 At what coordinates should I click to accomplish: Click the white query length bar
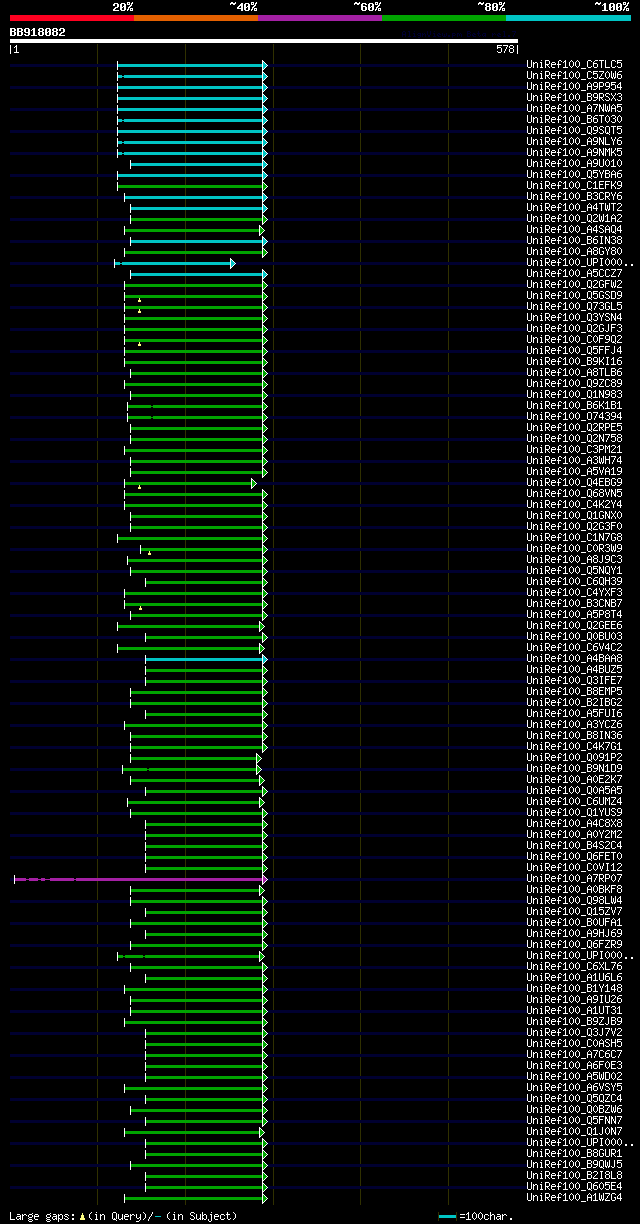pyautogui.click(x=264, y=41)
